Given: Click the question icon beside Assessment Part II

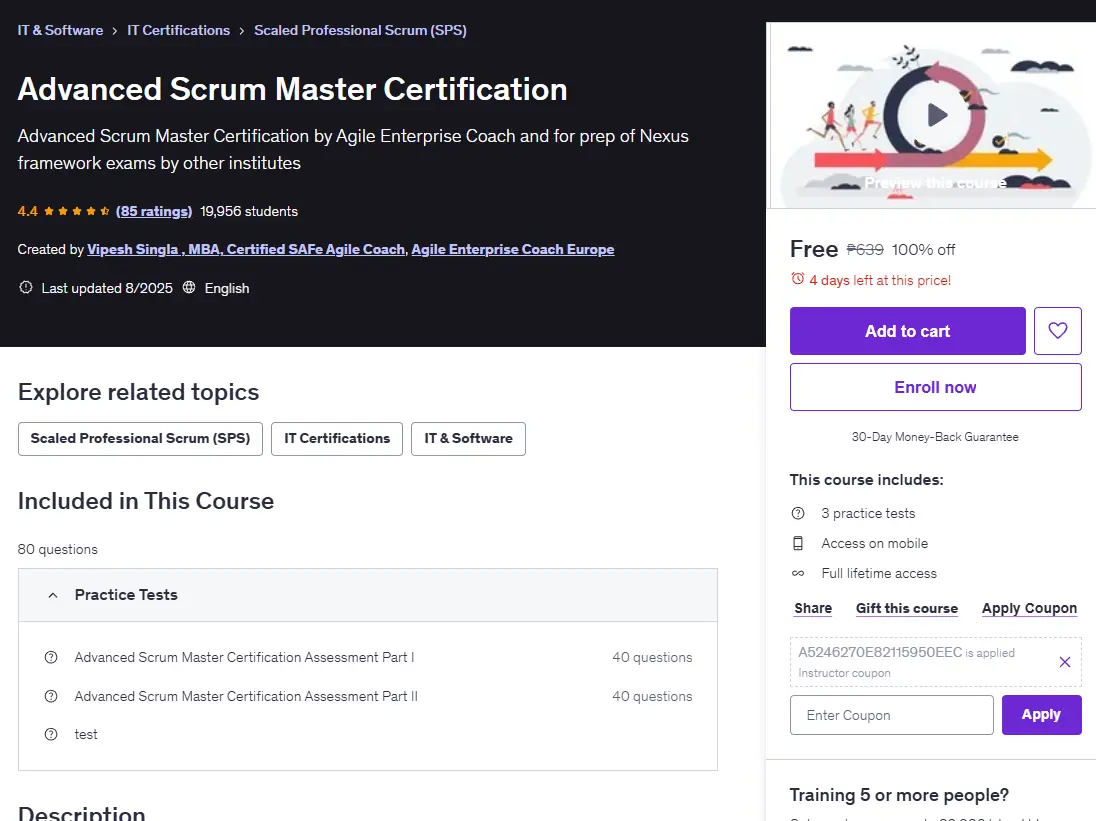Looking at the screenshot, I should click(x=51, y=697).
